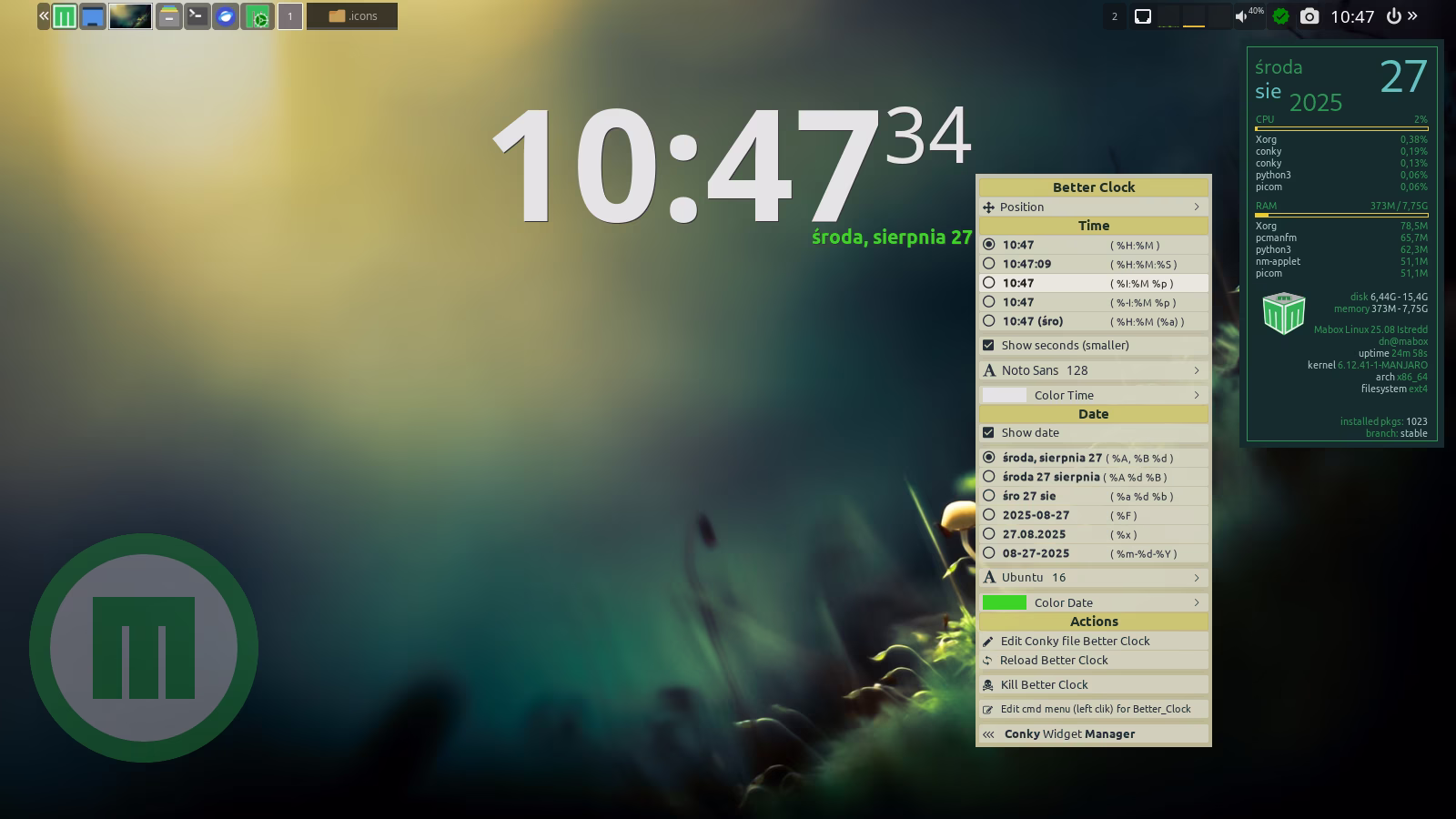The width and height of the screenshot is (1456, 819).
Task: Expand the Noto Sans 128 font submenu
Action: tap(1093, 370)
